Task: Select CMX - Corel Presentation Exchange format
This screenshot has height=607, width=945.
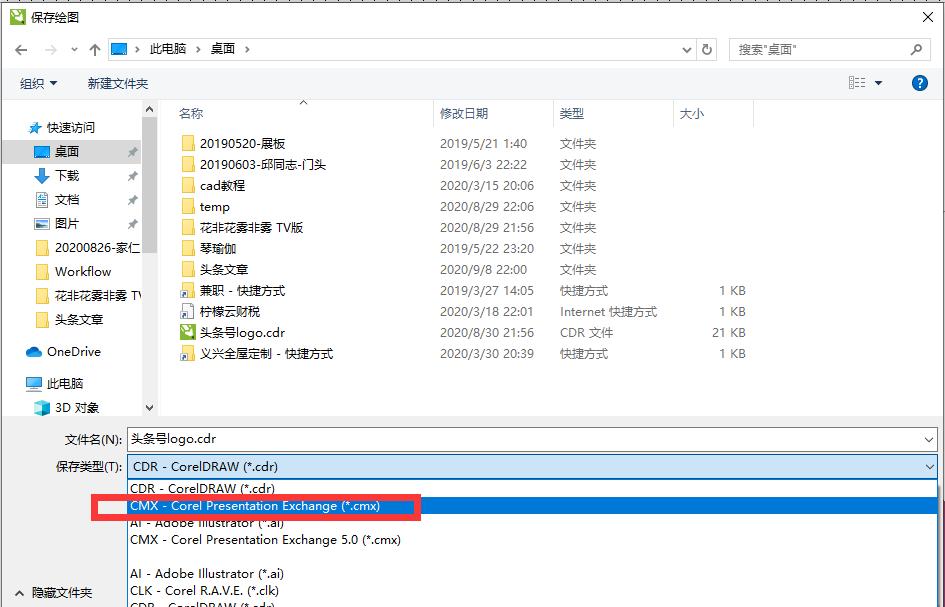Action: coord(270,505)
